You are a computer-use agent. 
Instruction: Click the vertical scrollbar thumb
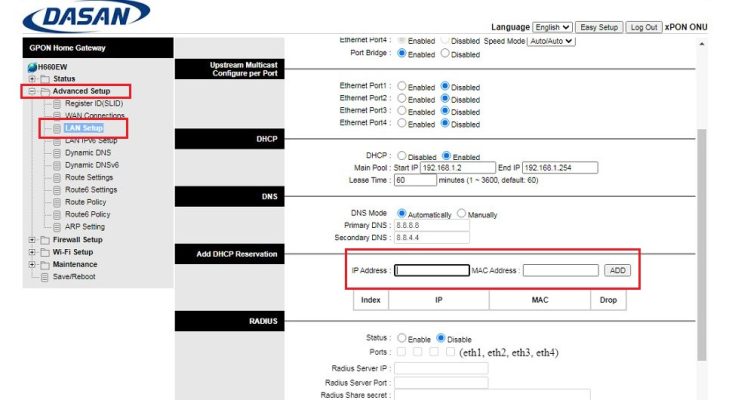[702, 245]
